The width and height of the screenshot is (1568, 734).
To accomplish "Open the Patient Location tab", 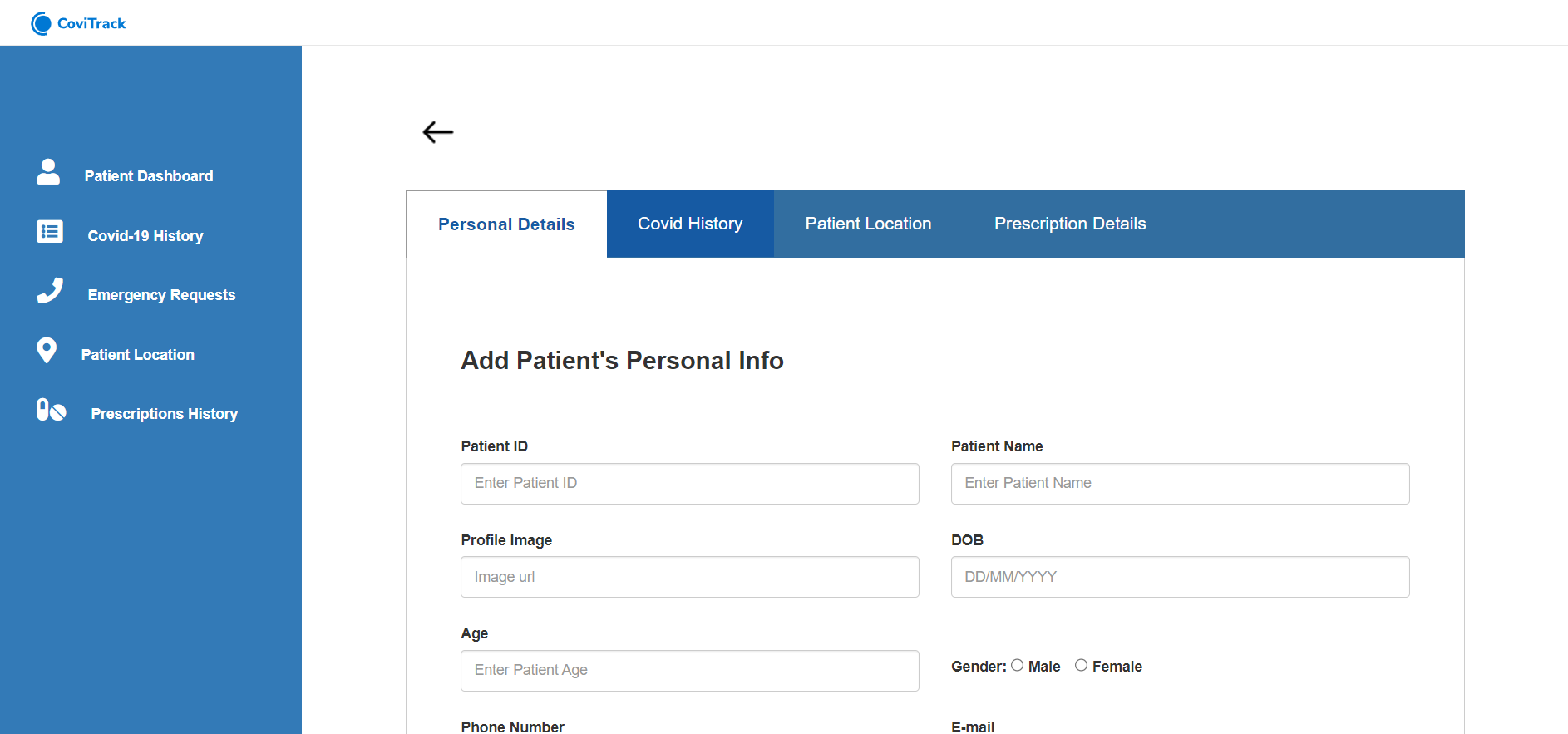I will 868,224.
